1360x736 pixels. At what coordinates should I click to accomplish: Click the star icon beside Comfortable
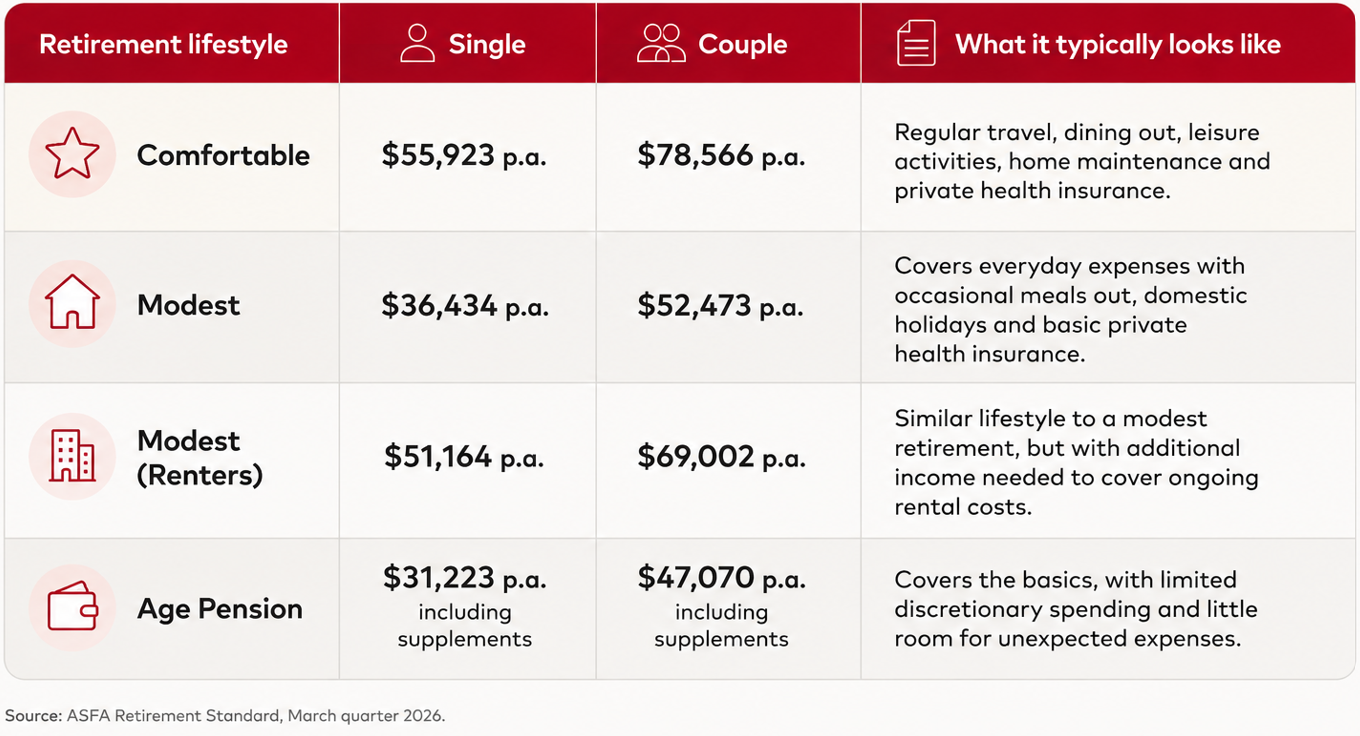click(72, 155)
